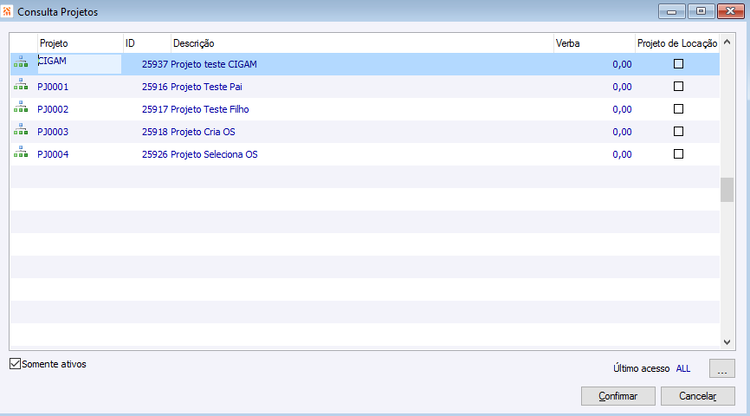Viewport: 750px width, 416px height.
Task: Tick Projeto de Locação checkbox for PJ0001
Action: click(678, 86)
